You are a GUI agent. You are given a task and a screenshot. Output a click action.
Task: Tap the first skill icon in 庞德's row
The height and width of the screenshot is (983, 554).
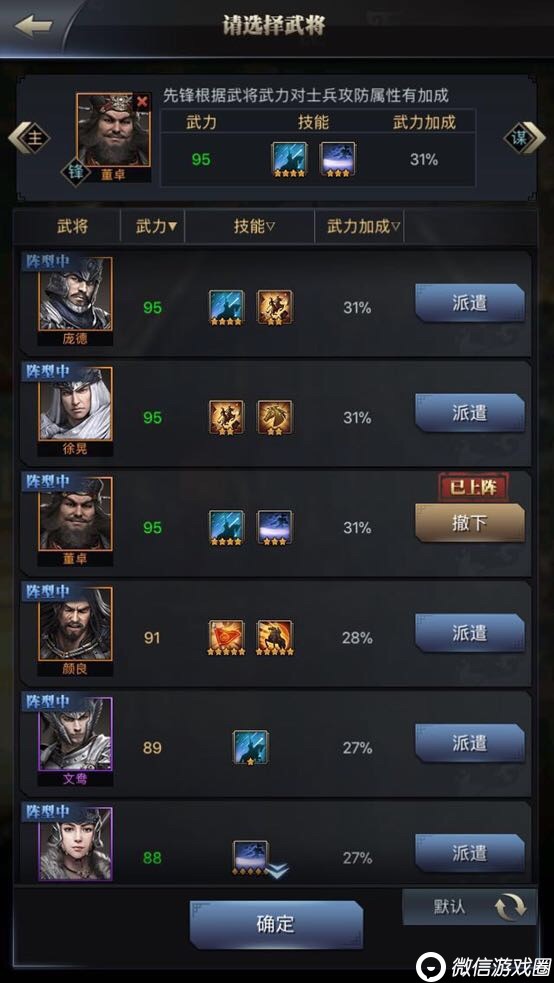click(x=226, y=307)
